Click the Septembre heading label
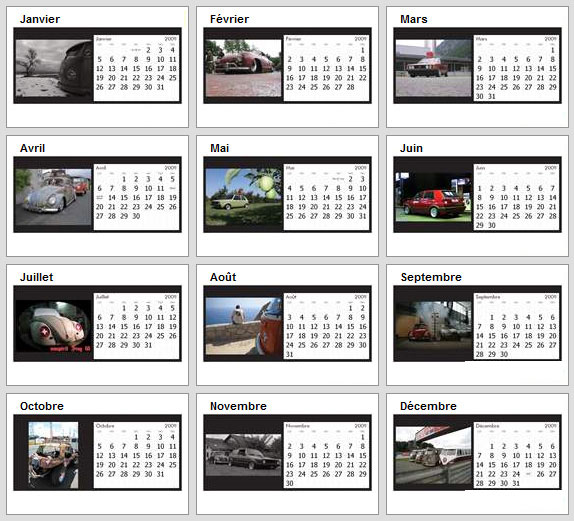Viewport: 574px width, 521px height. coord(431,277)
